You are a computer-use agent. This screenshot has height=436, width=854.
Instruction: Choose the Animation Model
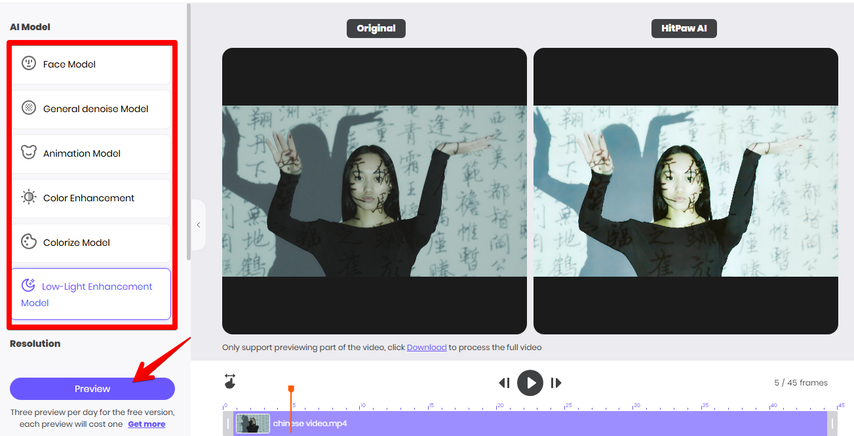(x=91, y=153)
